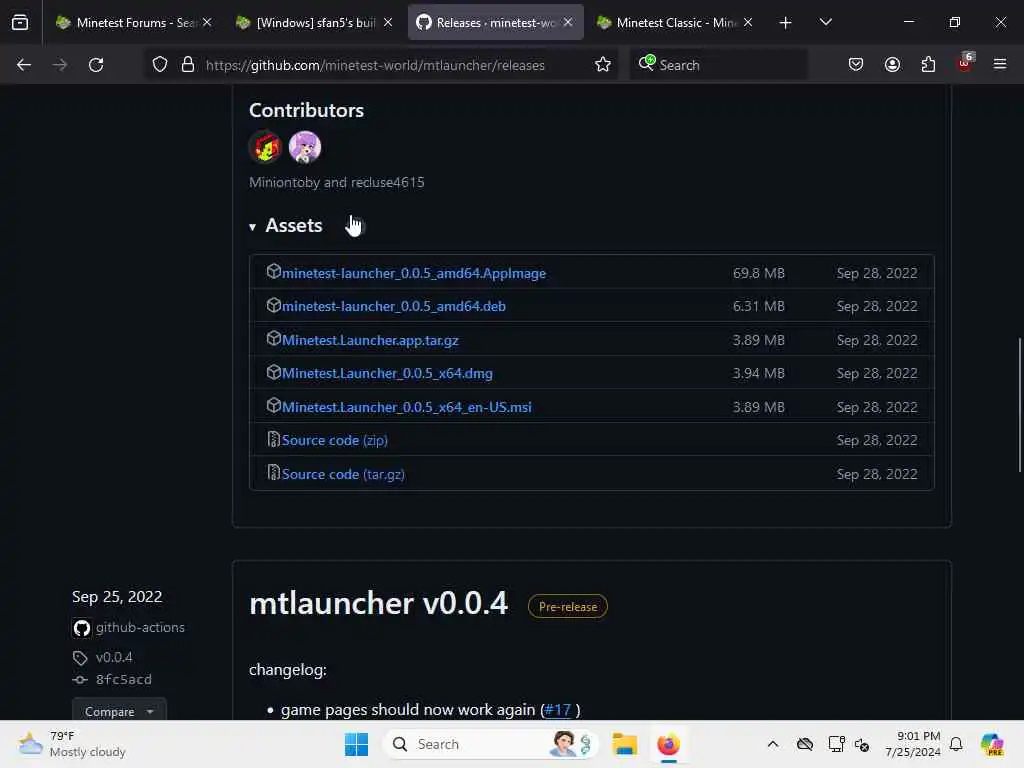Switch to the sfan5's builds tab

(315, 22)
